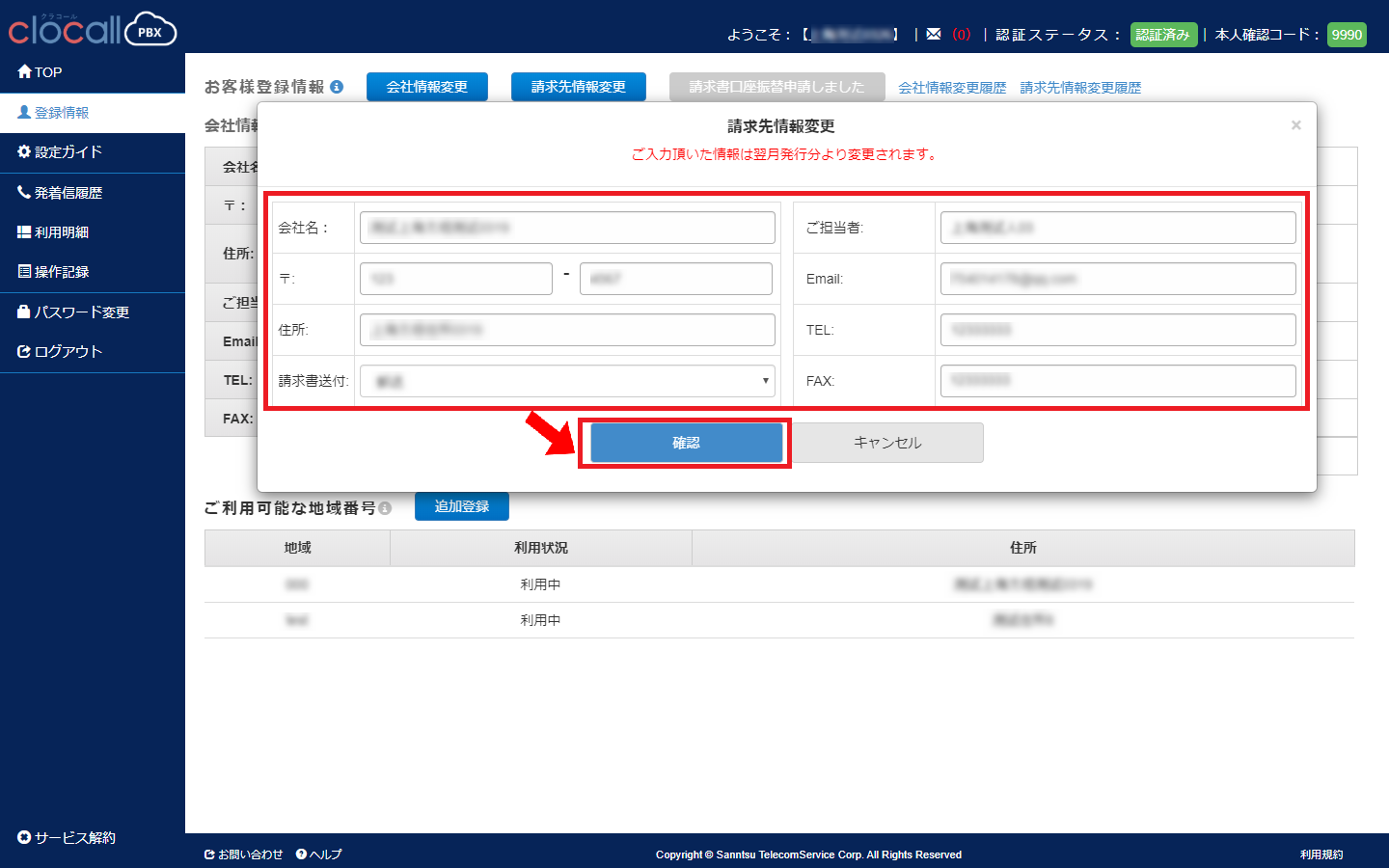Screen dimensions: 1389x868
Task: Click the second postal code field
Action: [676, 279]
